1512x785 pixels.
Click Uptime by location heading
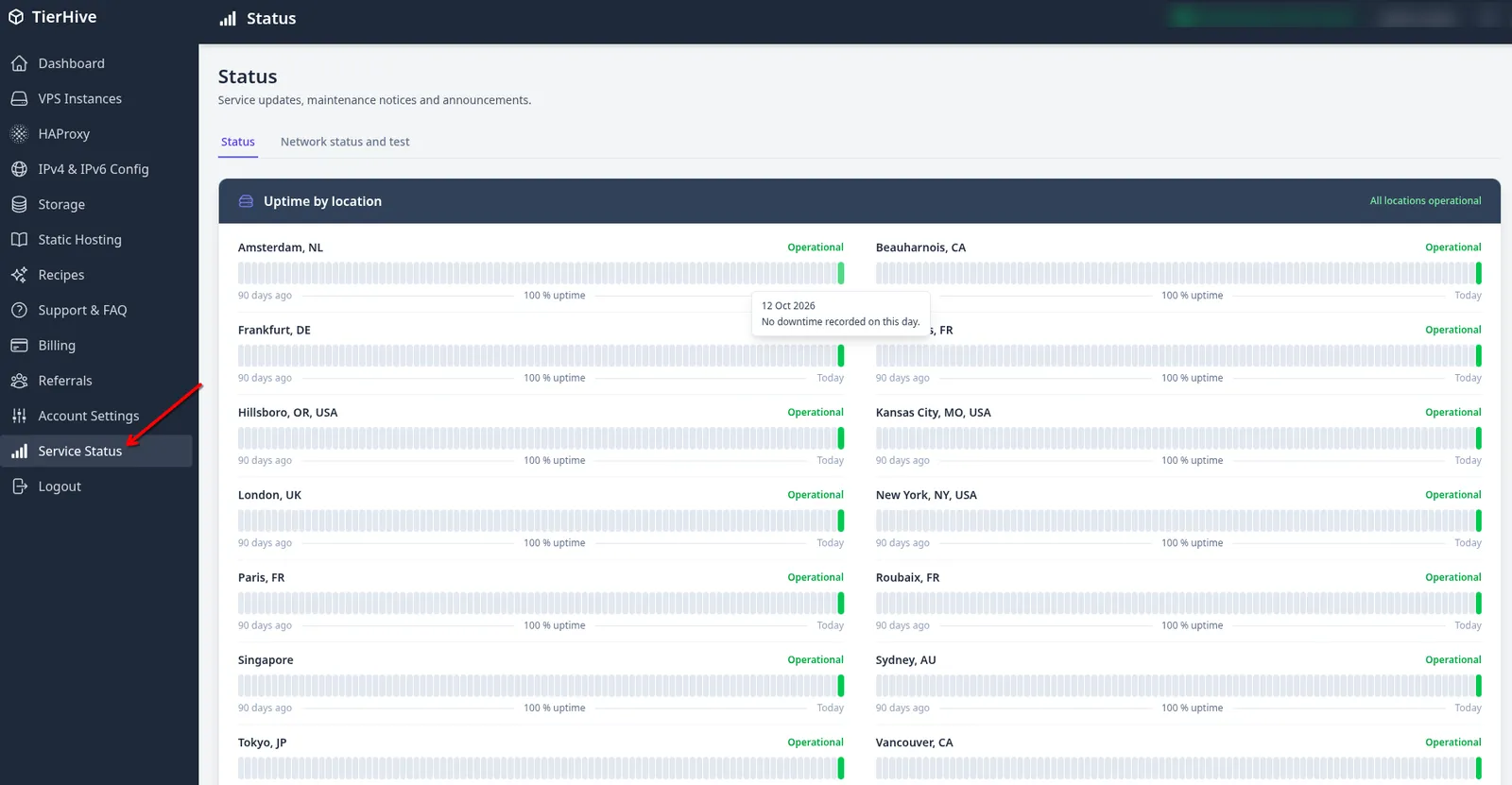coord(322,201)
